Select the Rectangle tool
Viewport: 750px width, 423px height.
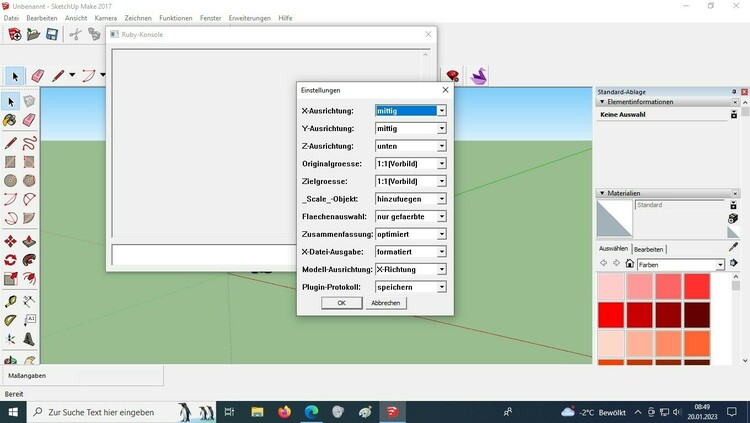[10, 162]
